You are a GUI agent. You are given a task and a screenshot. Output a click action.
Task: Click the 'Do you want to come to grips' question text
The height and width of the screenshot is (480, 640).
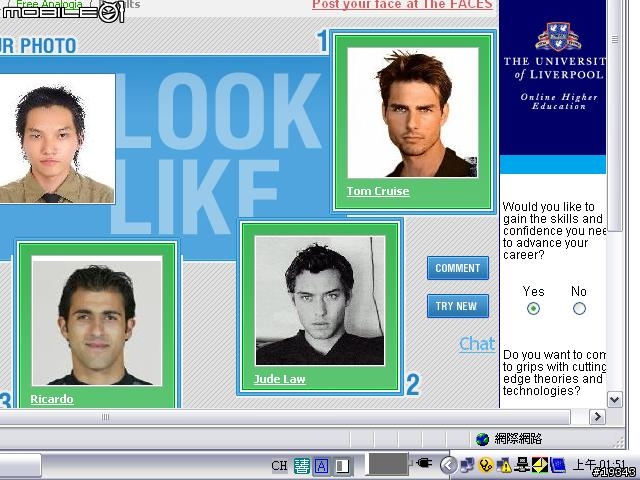554,373
